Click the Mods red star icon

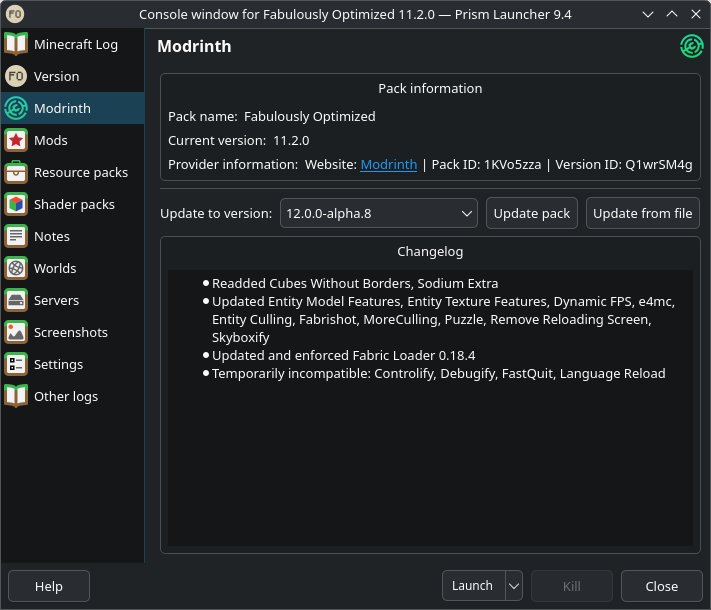[16, 140]
